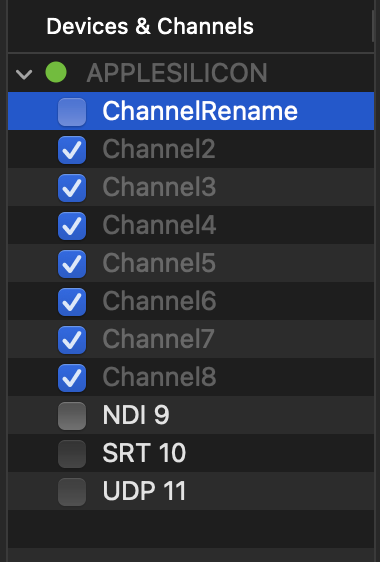Uncheck the Channel8 checkbox

pyautogui.click(x=72, y=378)
